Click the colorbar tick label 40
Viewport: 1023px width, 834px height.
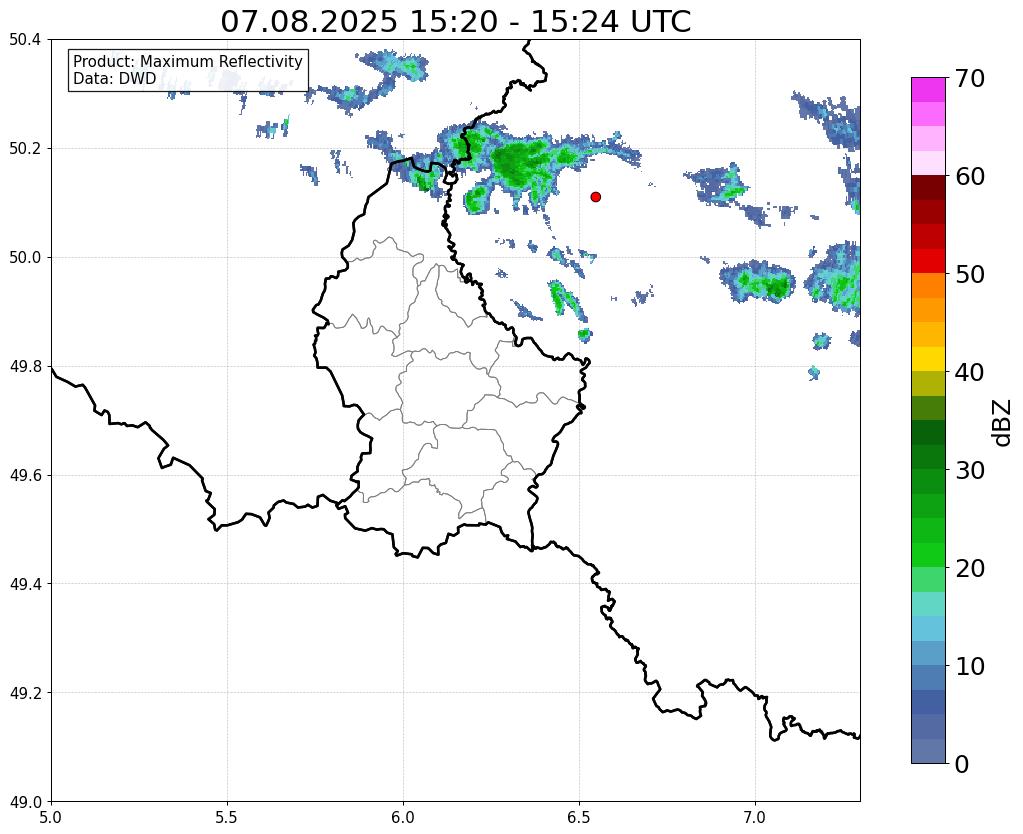click(x=970, y=372)
